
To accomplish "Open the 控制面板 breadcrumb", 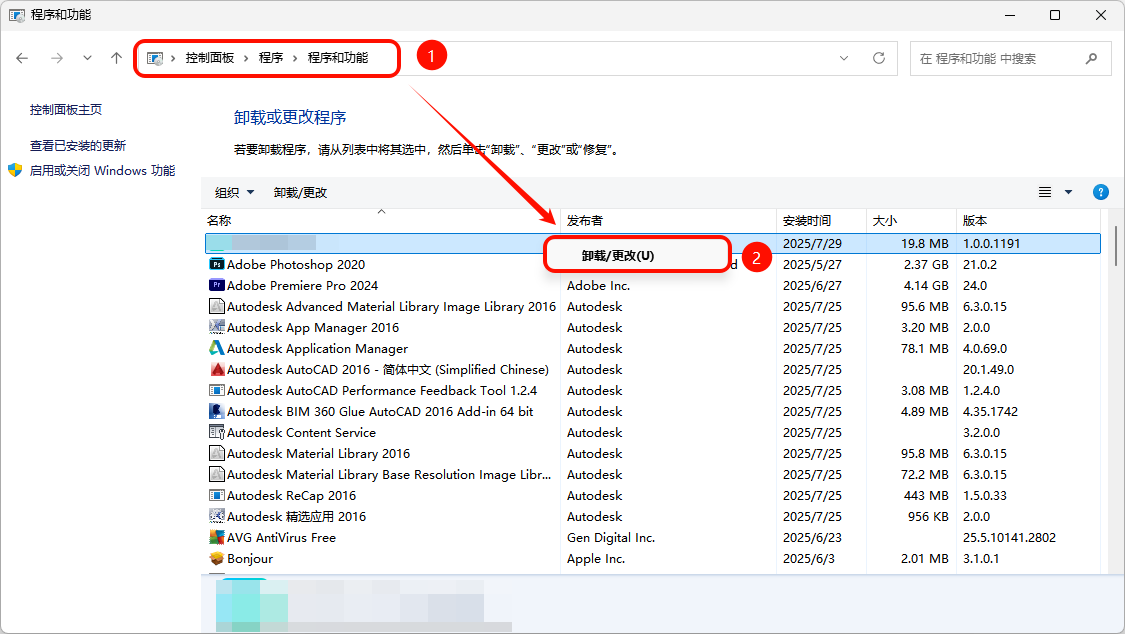I will pos(210,58).
